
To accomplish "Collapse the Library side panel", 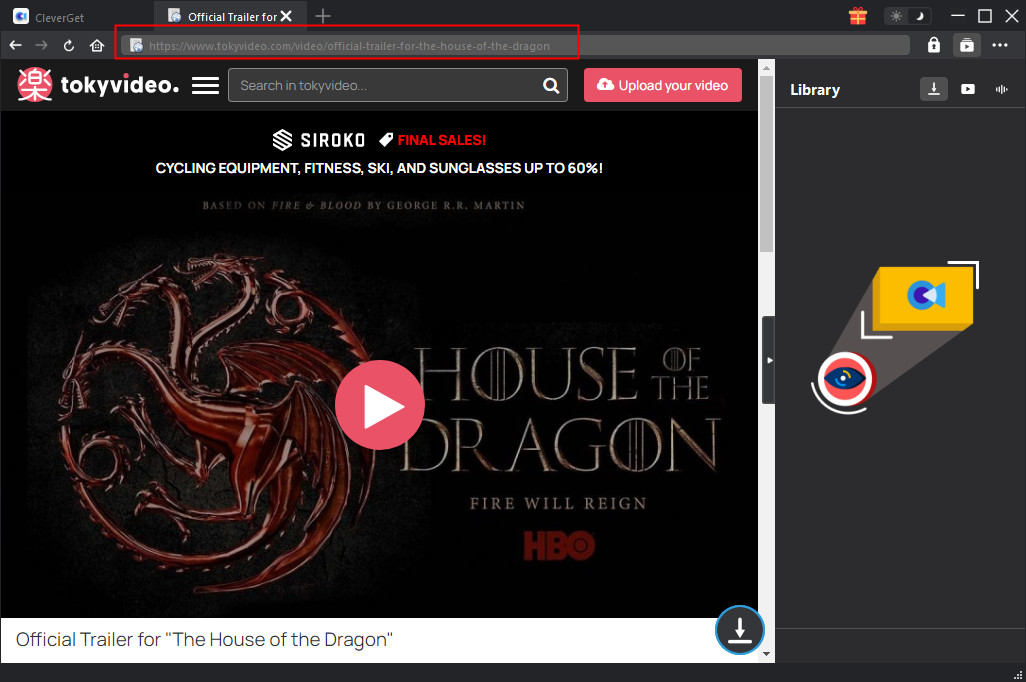I will (768, 360).
